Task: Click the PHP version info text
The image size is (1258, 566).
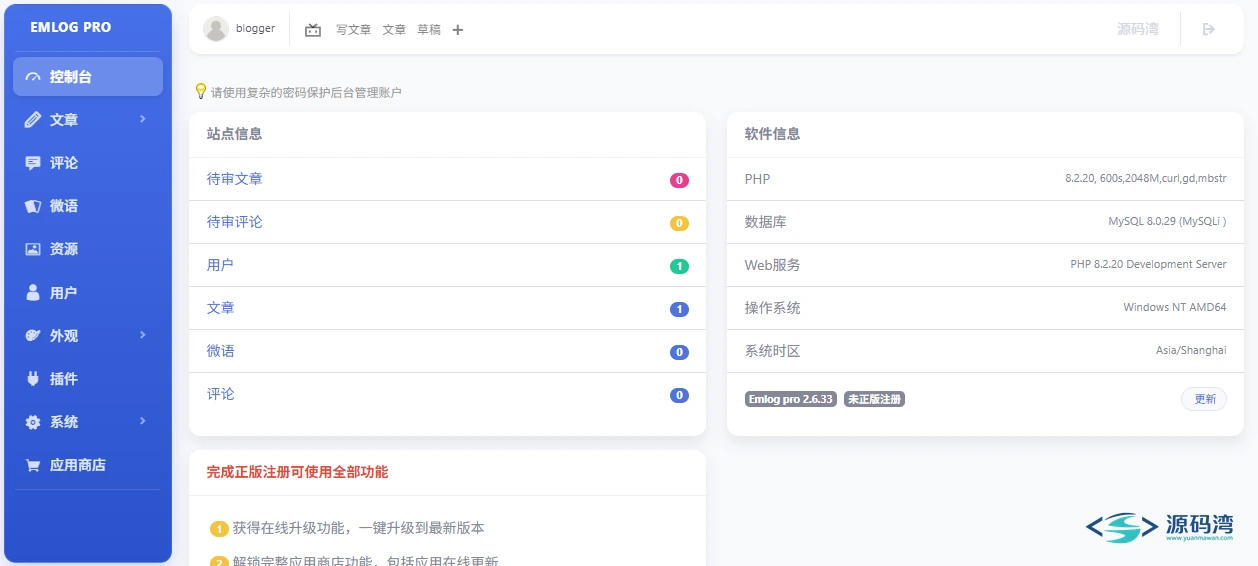Action: pos(1146,179)
